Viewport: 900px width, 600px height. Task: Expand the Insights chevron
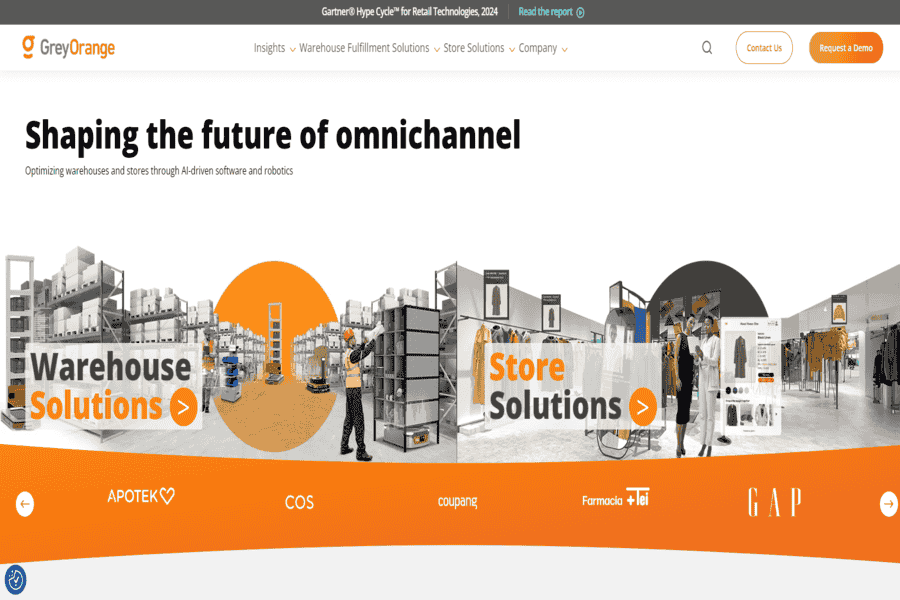tap(293, 50)
